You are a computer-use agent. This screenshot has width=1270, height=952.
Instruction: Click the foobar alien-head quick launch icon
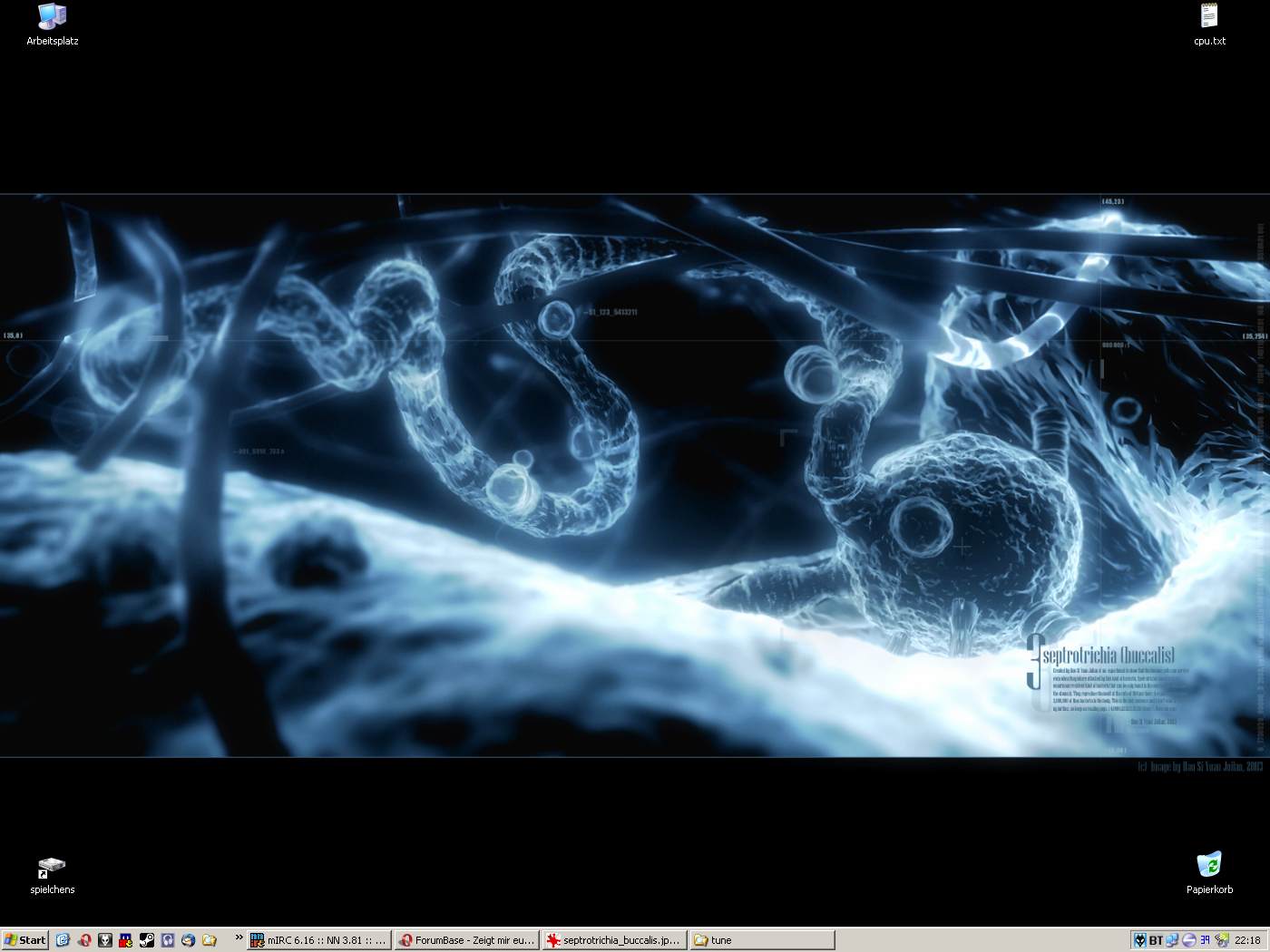[104, 940]
